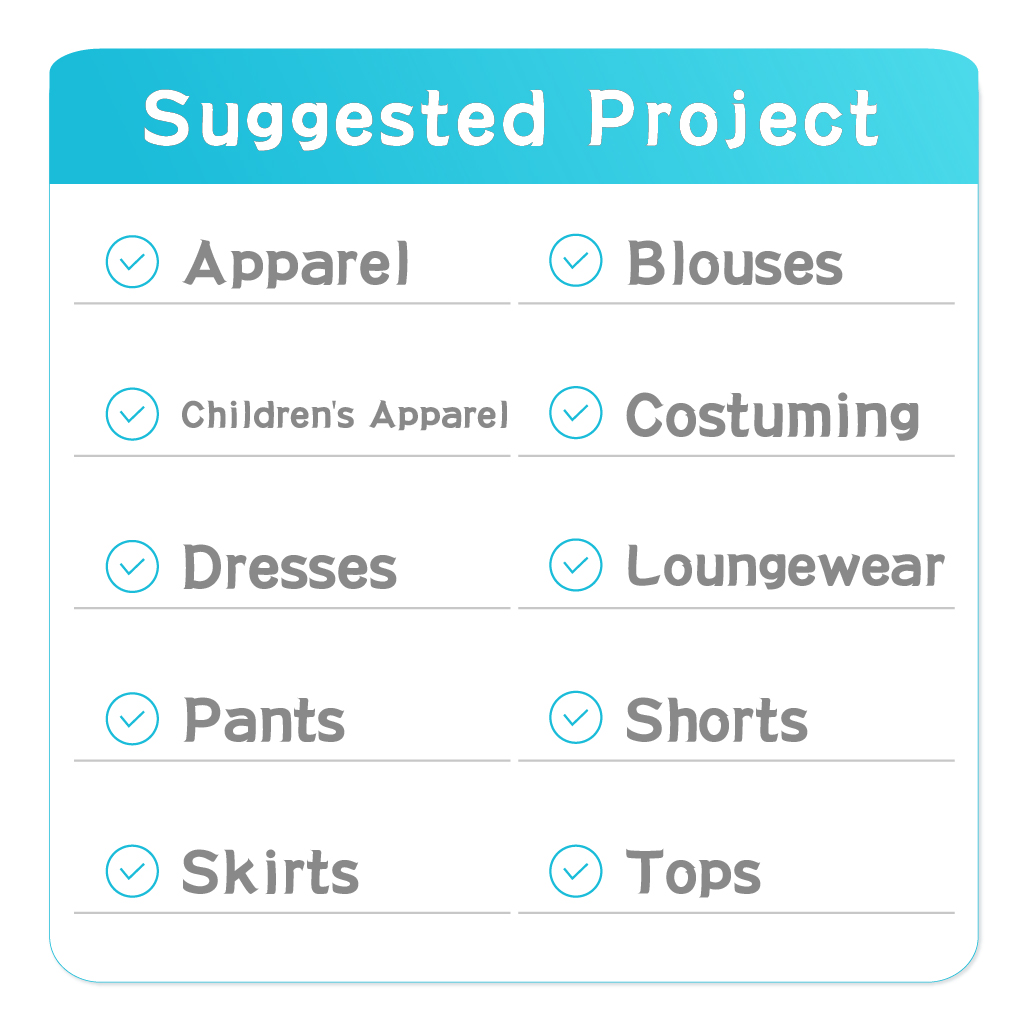Select the check circle next to Children's Apparel
The width and height of the screenshot is (1024, 1025).
(132, 414)
